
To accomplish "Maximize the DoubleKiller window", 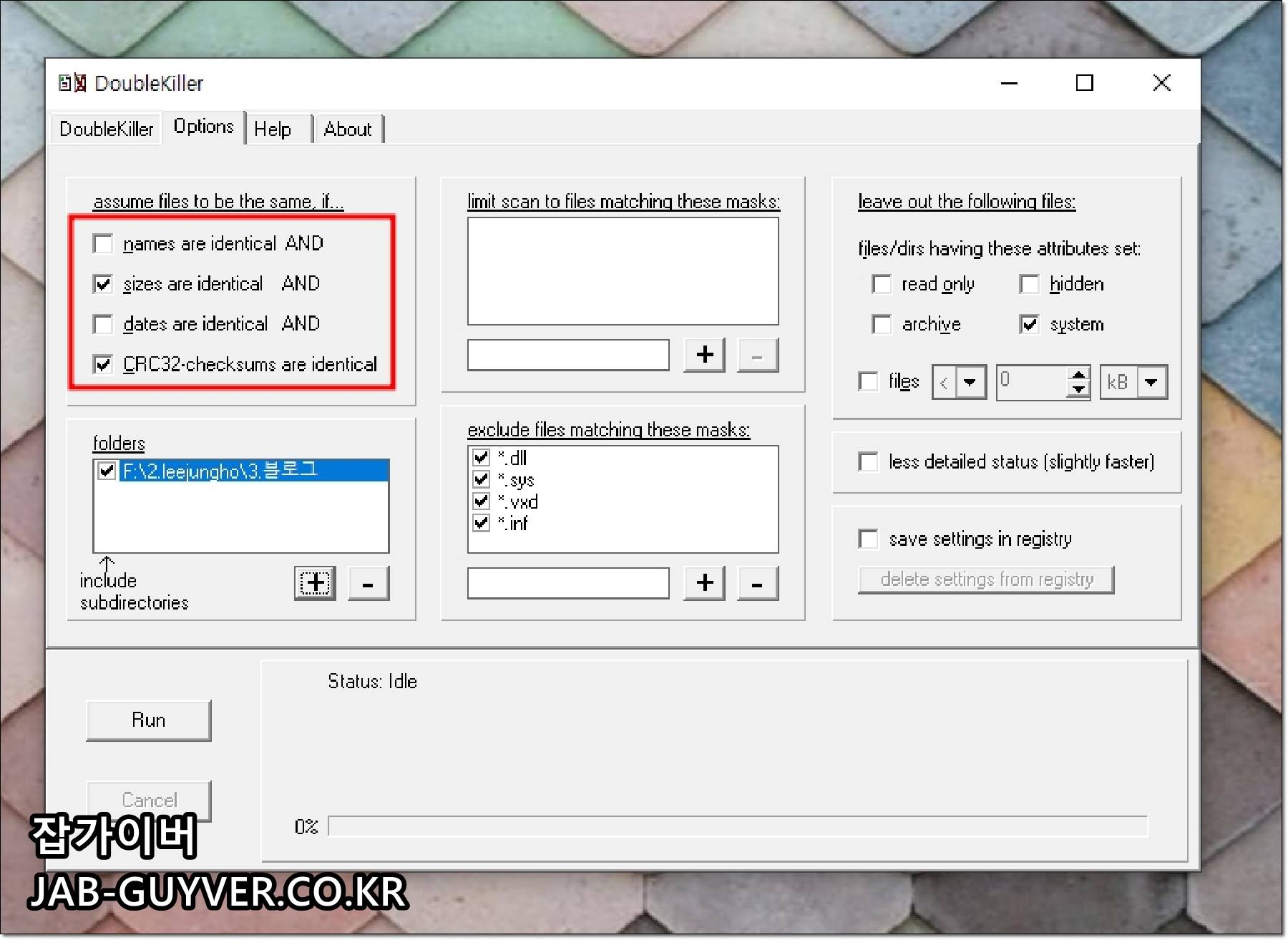I will 1085,83.
